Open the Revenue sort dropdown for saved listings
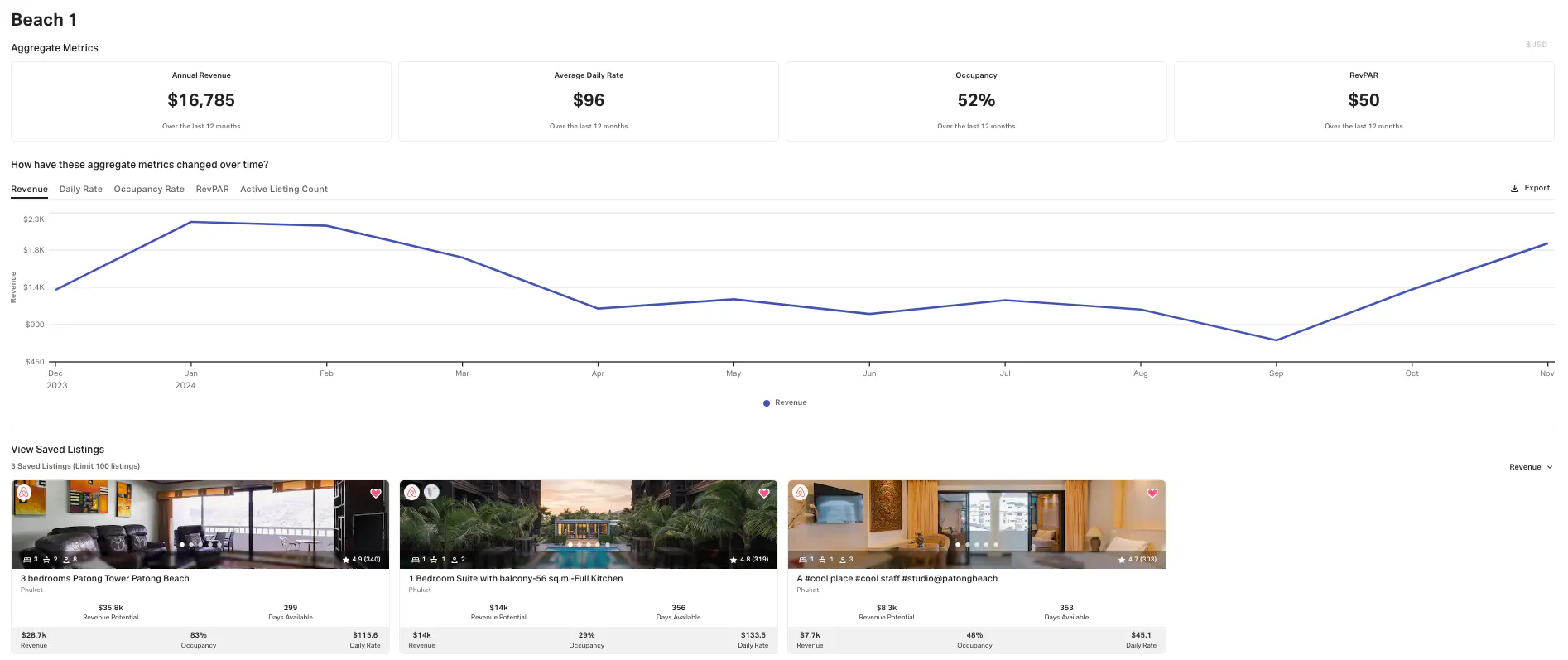The image size is (1568, 660). pos(1530,467)
